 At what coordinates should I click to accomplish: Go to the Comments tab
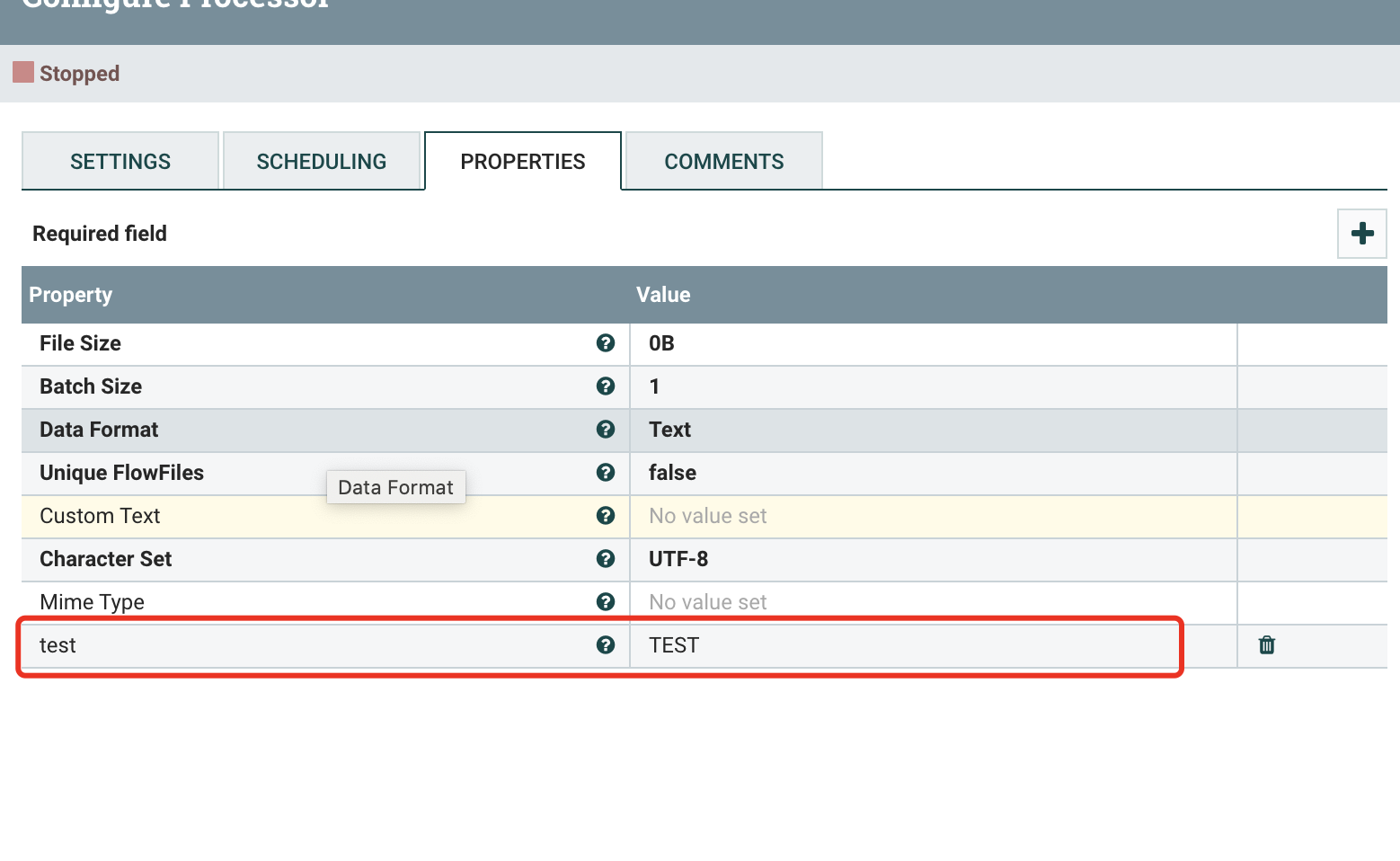click(x=724, y=162)
